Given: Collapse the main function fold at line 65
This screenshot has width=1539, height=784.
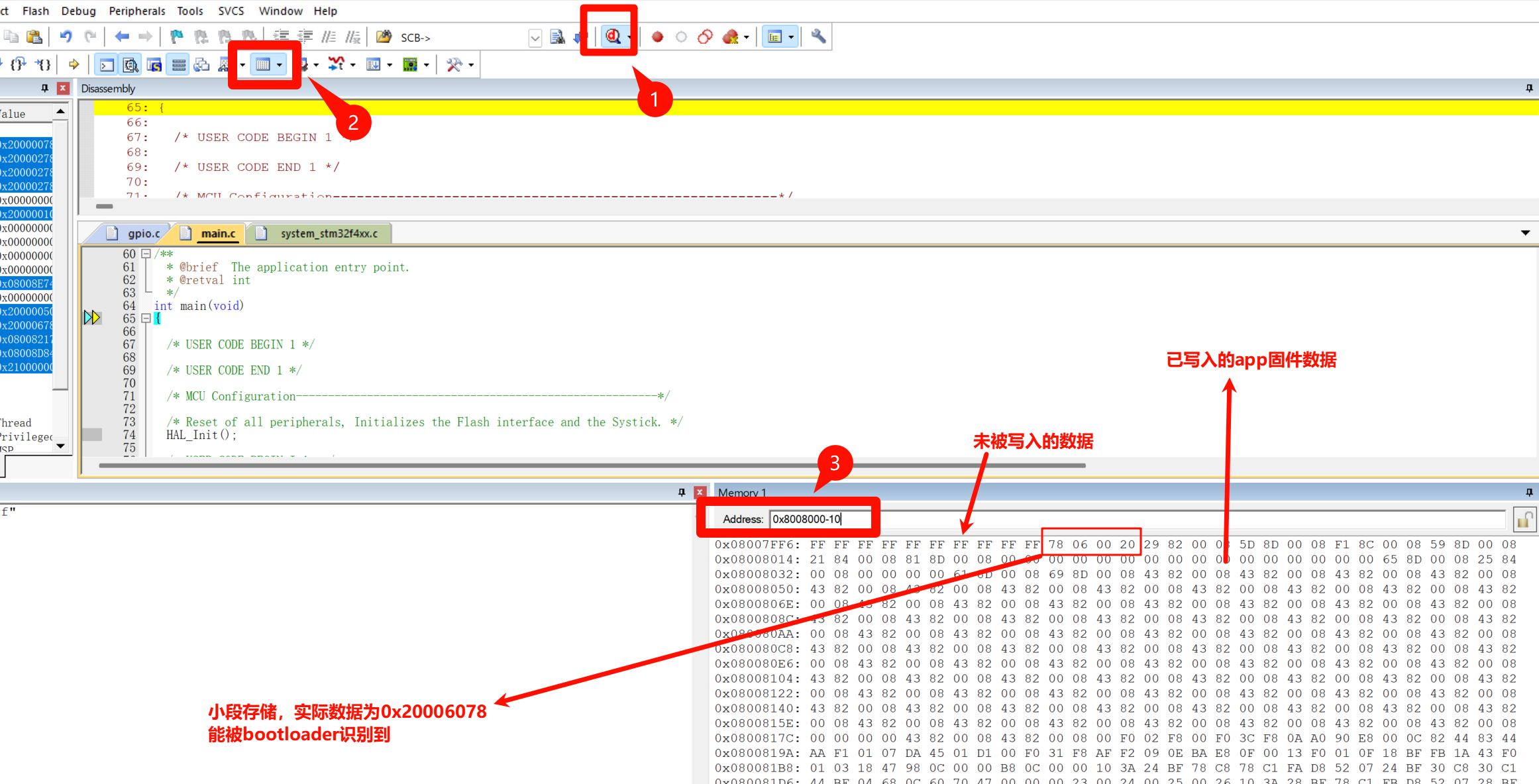Looking at the screenshot, I should pyautogui.click(x=146, y=318).
